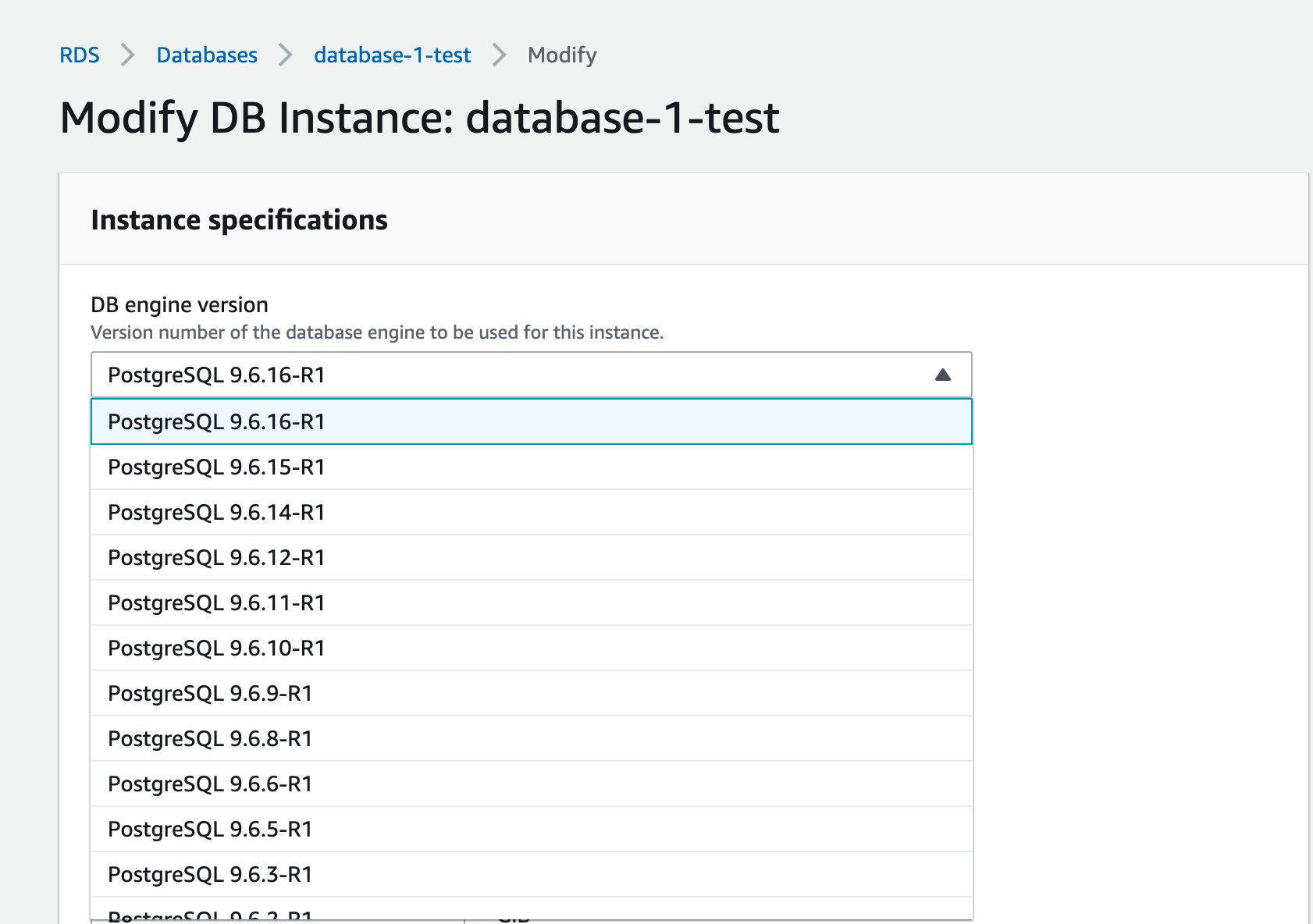The height and width of the screenshot is (924, 1313).
Task: Go to Databases breadcrumb link
Action: click(x=207, y=55)
